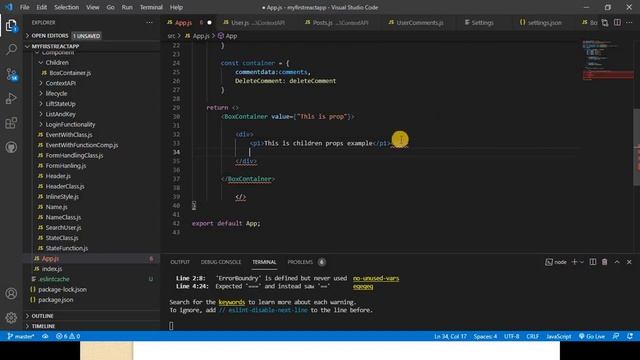Split the terminal panel
This screenshot has width=640, height=360.
(593, 262)
